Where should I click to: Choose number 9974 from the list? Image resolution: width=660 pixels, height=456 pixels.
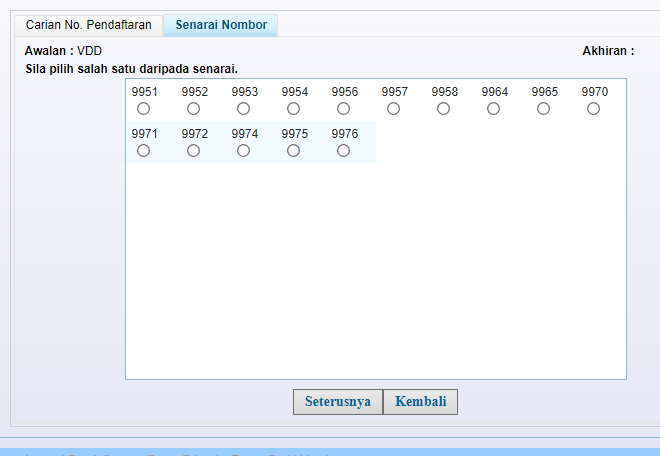tap(244, 151)
